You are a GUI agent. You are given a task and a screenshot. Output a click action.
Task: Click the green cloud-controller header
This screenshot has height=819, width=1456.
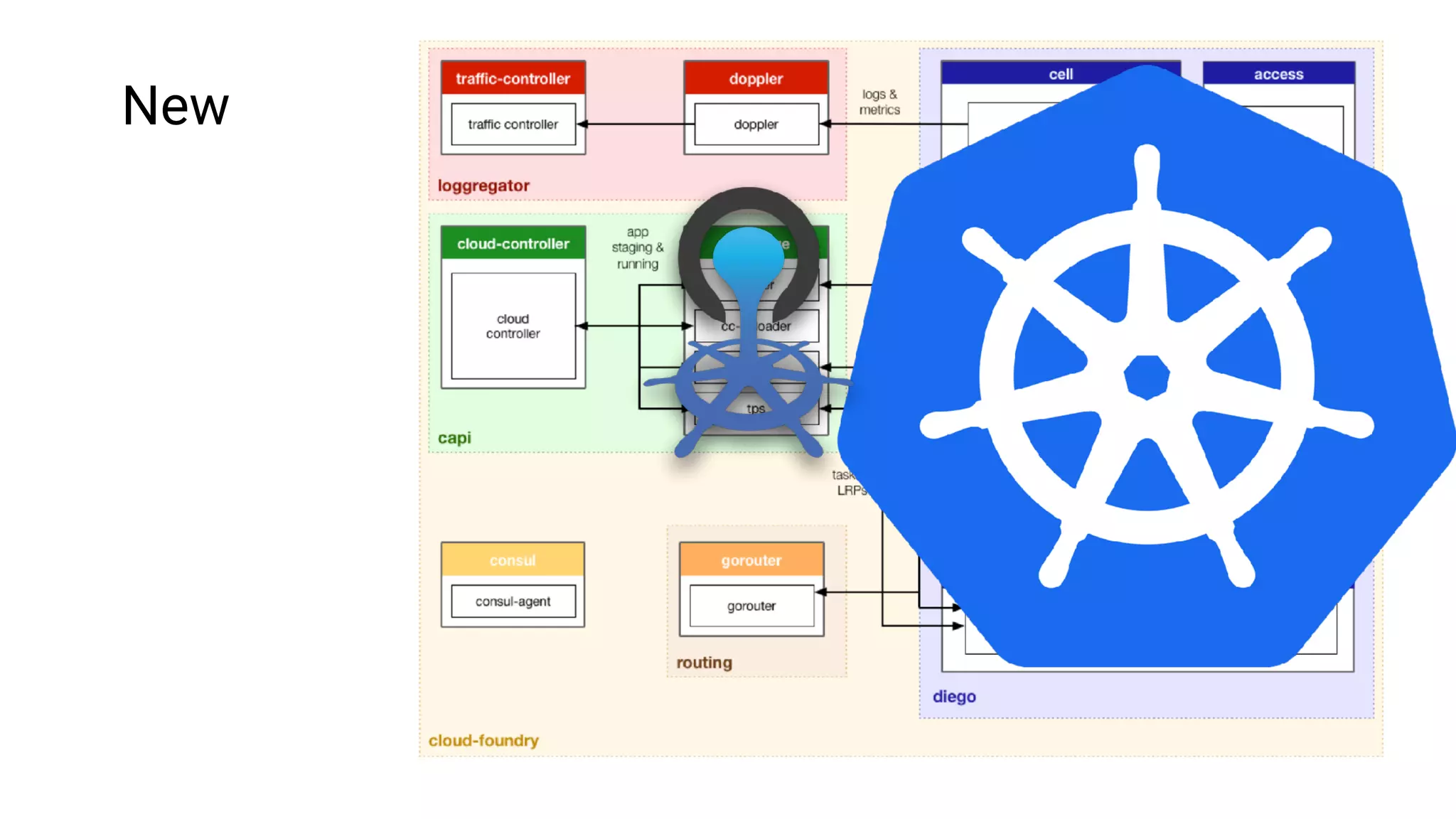point(513,244)
